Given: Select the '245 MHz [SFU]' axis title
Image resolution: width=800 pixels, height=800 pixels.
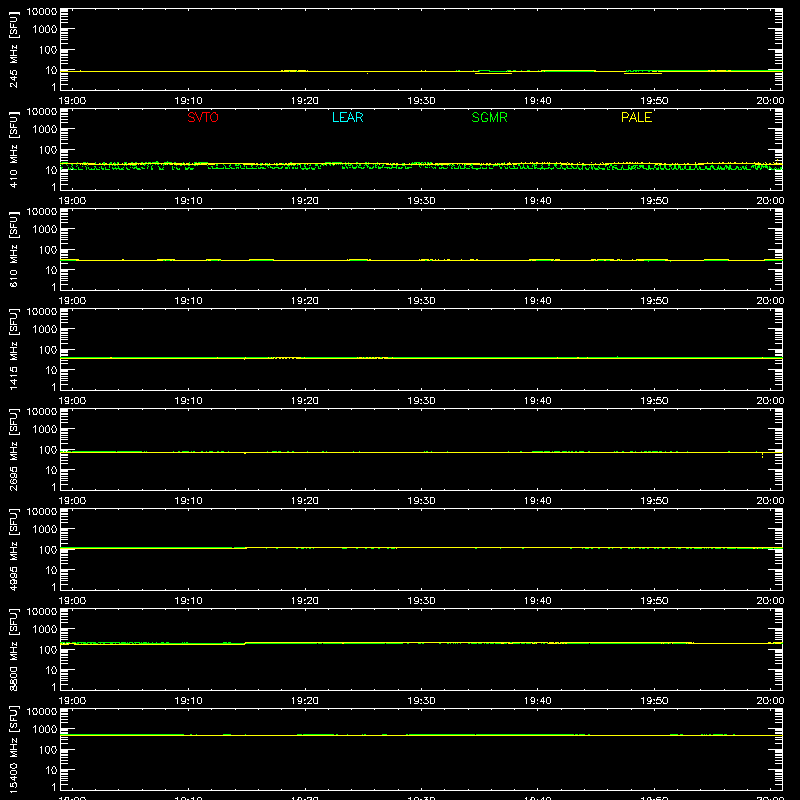Looking at the screenshot, I should point(14,49).
